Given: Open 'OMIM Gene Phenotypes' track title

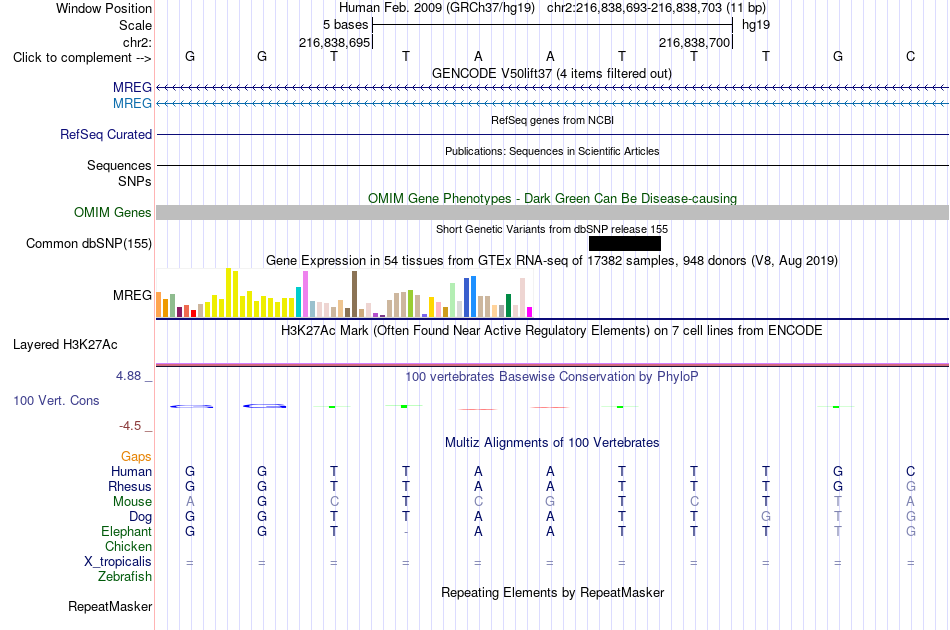Looking at the screenshot, I should [x=552, y=198].
